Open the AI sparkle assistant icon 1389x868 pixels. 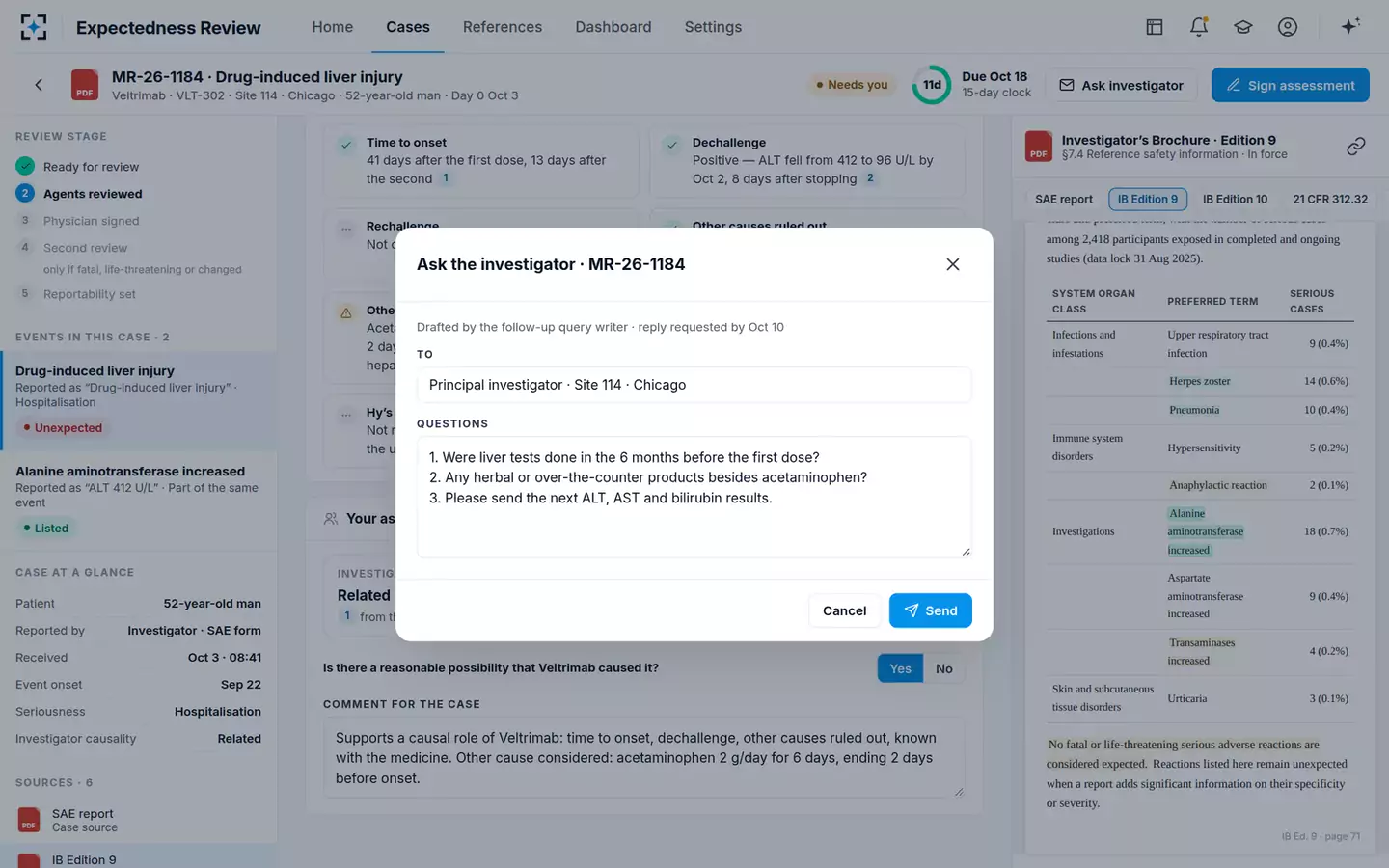[1350, 27]
